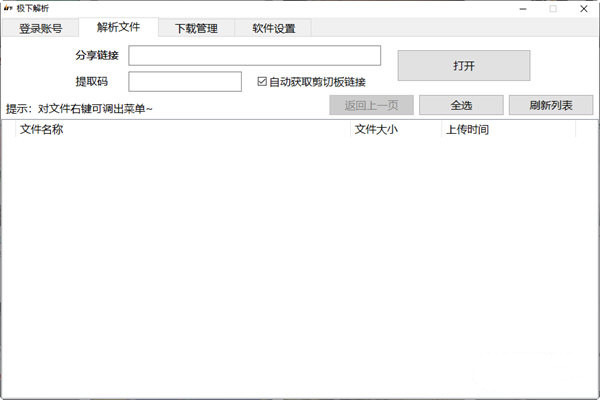Click the 提示 hint text about right-click menu
Image resolution: width=600 pixels, height=400 pixels.
(79, 109)
